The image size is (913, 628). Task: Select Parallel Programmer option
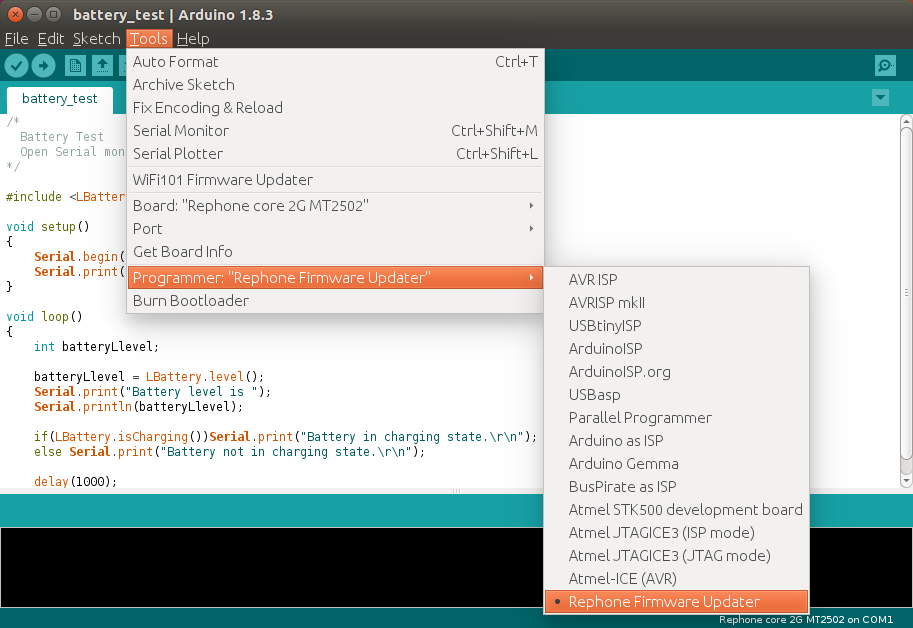click(677, 418)
